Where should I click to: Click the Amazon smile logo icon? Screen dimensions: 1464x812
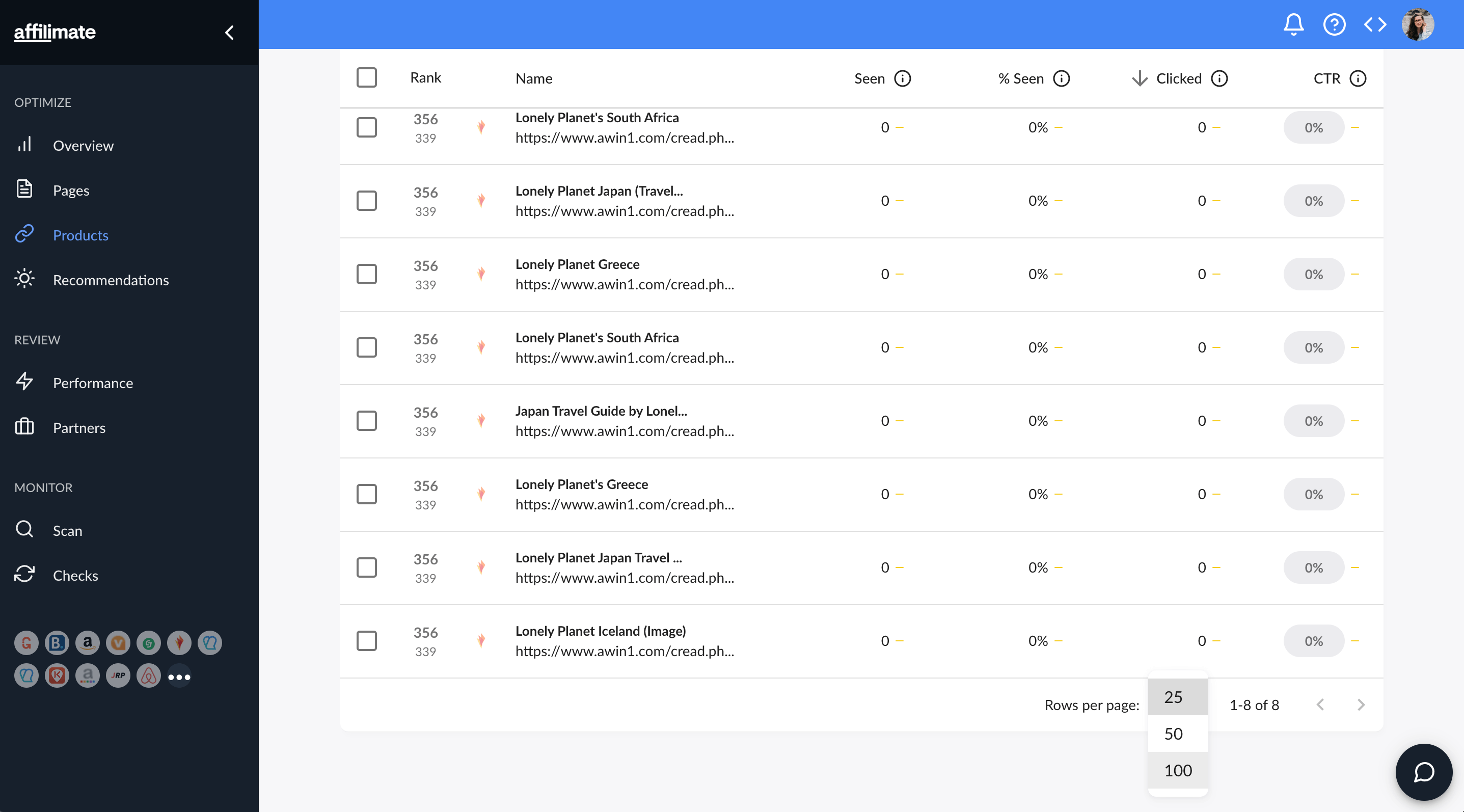[88, 643]
